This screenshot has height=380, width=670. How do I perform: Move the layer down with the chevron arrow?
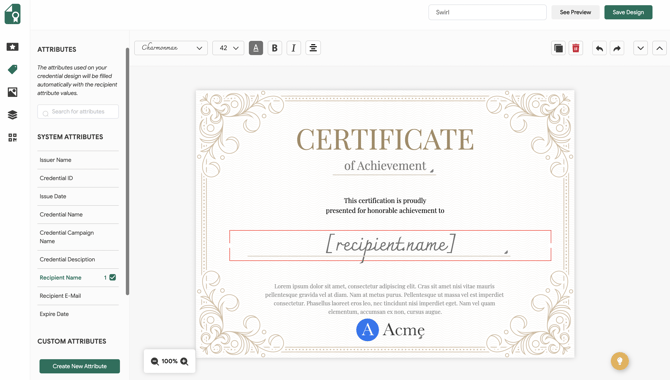click(x=641, y=48)
